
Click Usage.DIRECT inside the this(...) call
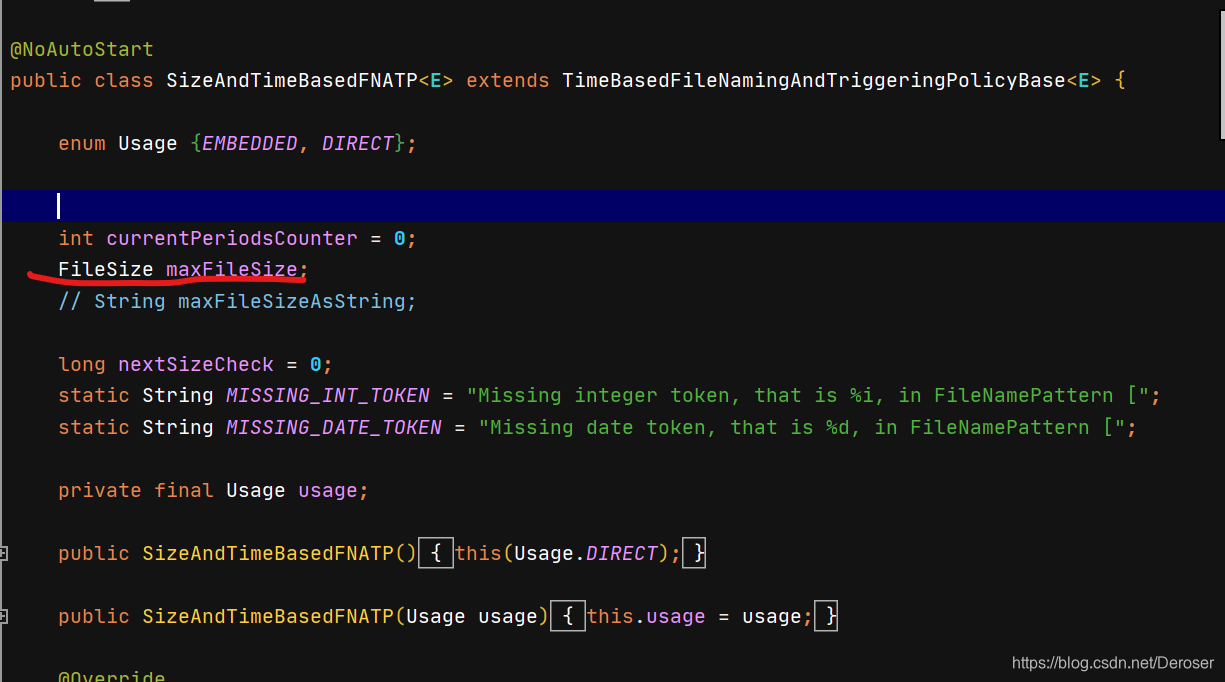pyautogui.click(x=586, y=553)
